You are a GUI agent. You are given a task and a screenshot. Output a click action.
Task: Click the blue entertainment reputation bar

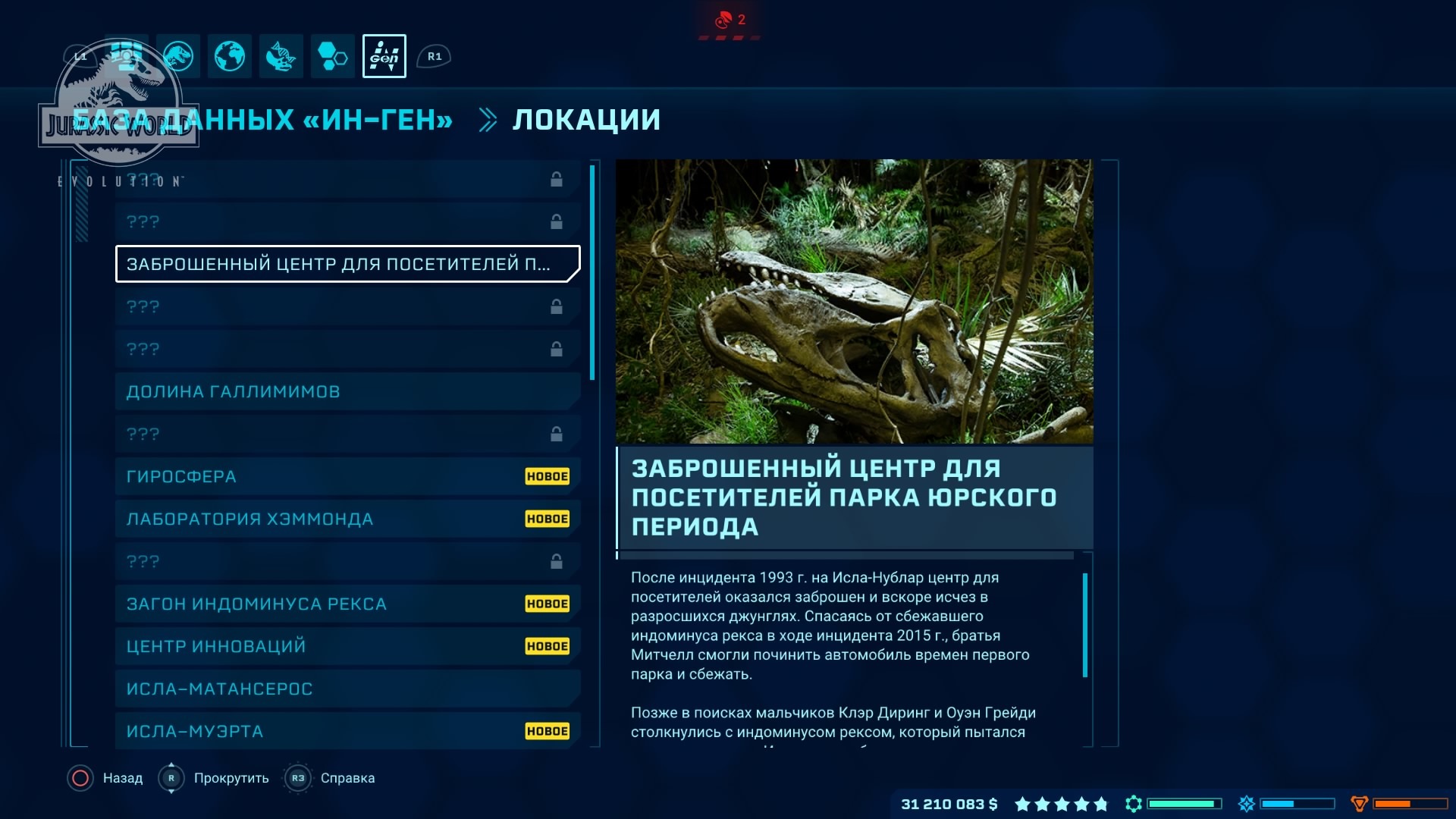click(1298, 804)
